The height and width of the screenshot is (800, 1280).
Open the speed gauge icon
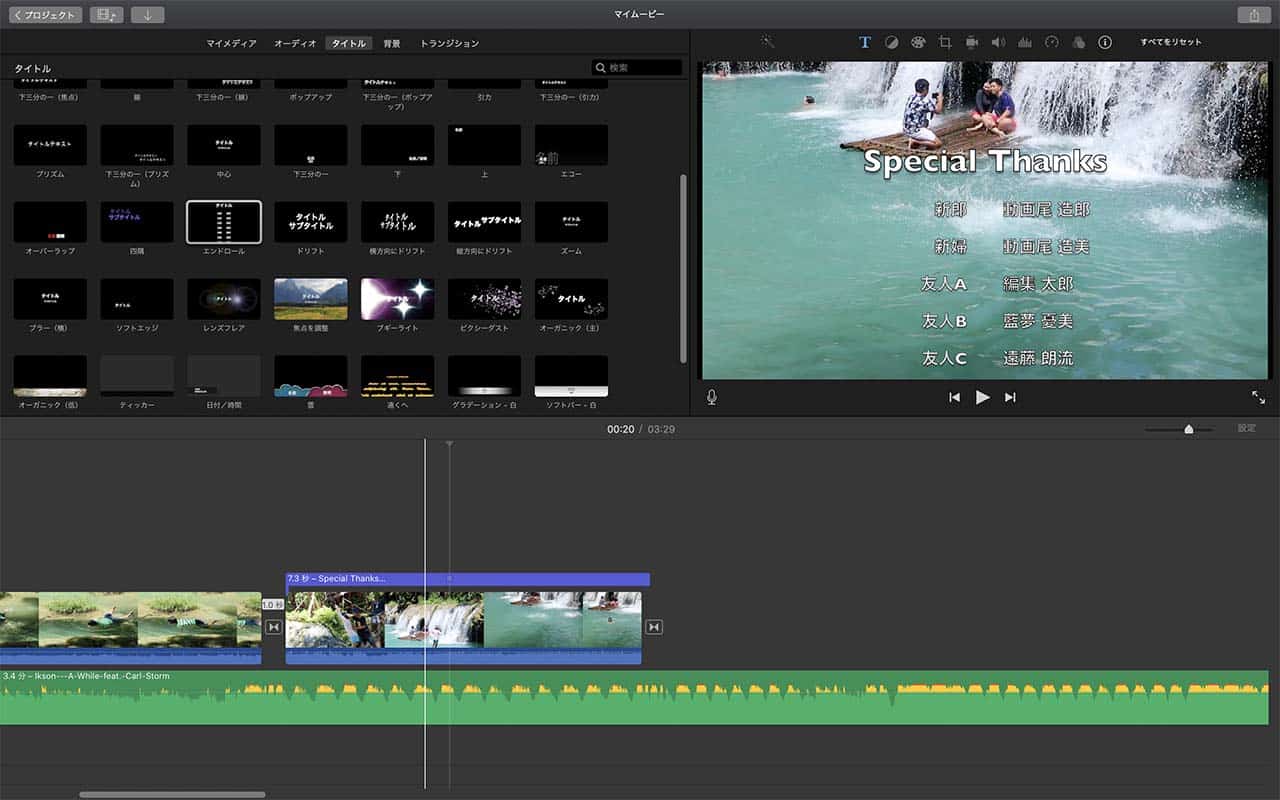1051,42
